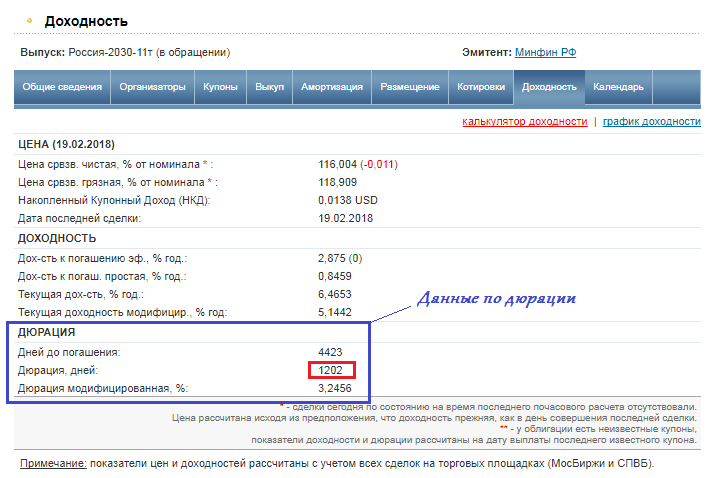The width and height of the screenshot is (715, 478).
Task: Click the Примечание note text
Action: pos(337,463)
